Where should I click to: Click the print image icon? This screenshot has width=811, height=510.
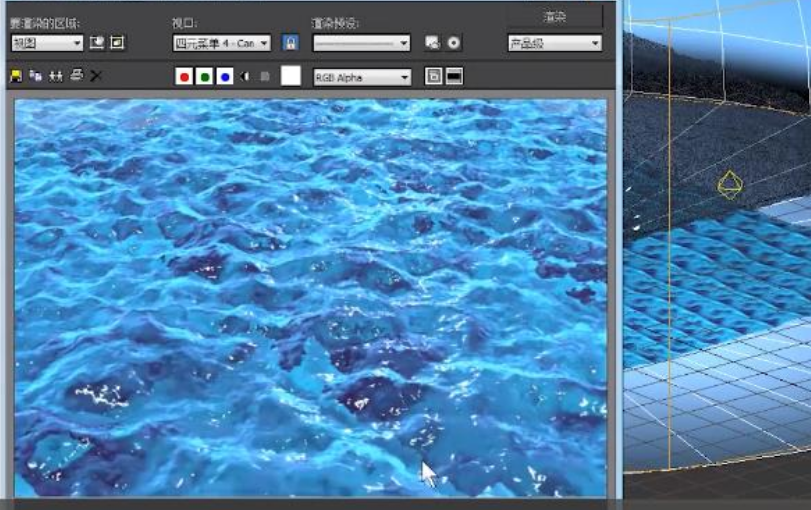pos(76,76)
